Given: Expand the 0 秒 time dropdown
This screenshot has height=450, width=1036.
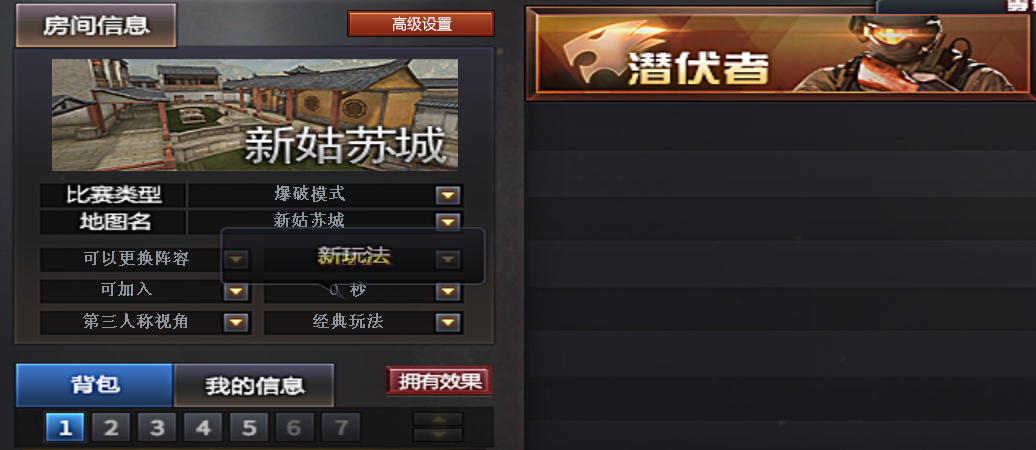Looking at the screenshot, I should [x=447, y=291].
